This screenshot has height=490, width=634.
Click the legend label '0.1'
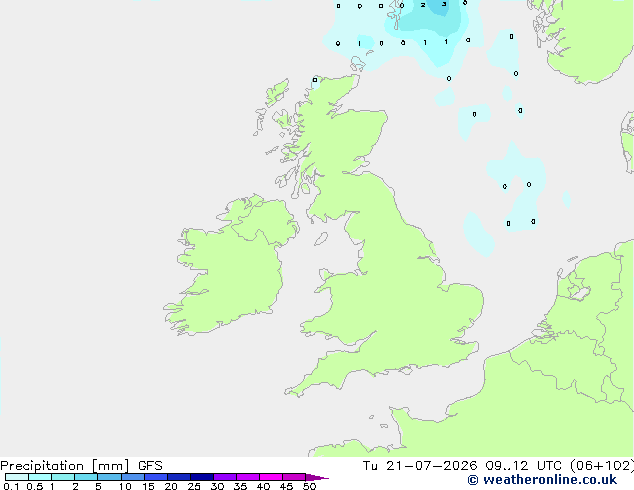11,486
